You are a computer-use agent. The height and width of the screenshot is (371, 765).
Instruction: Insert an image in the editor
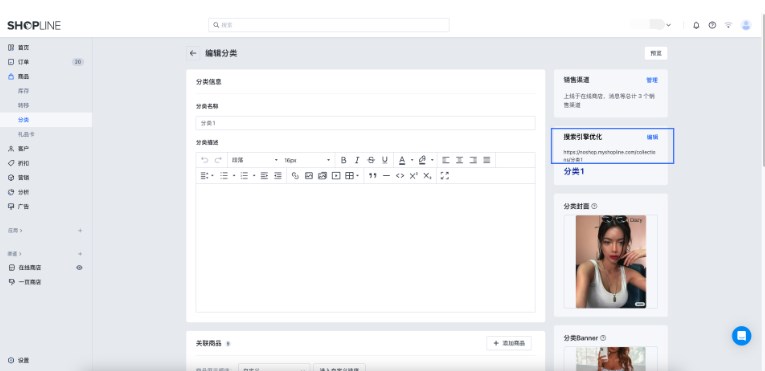(x=309, y=176)
